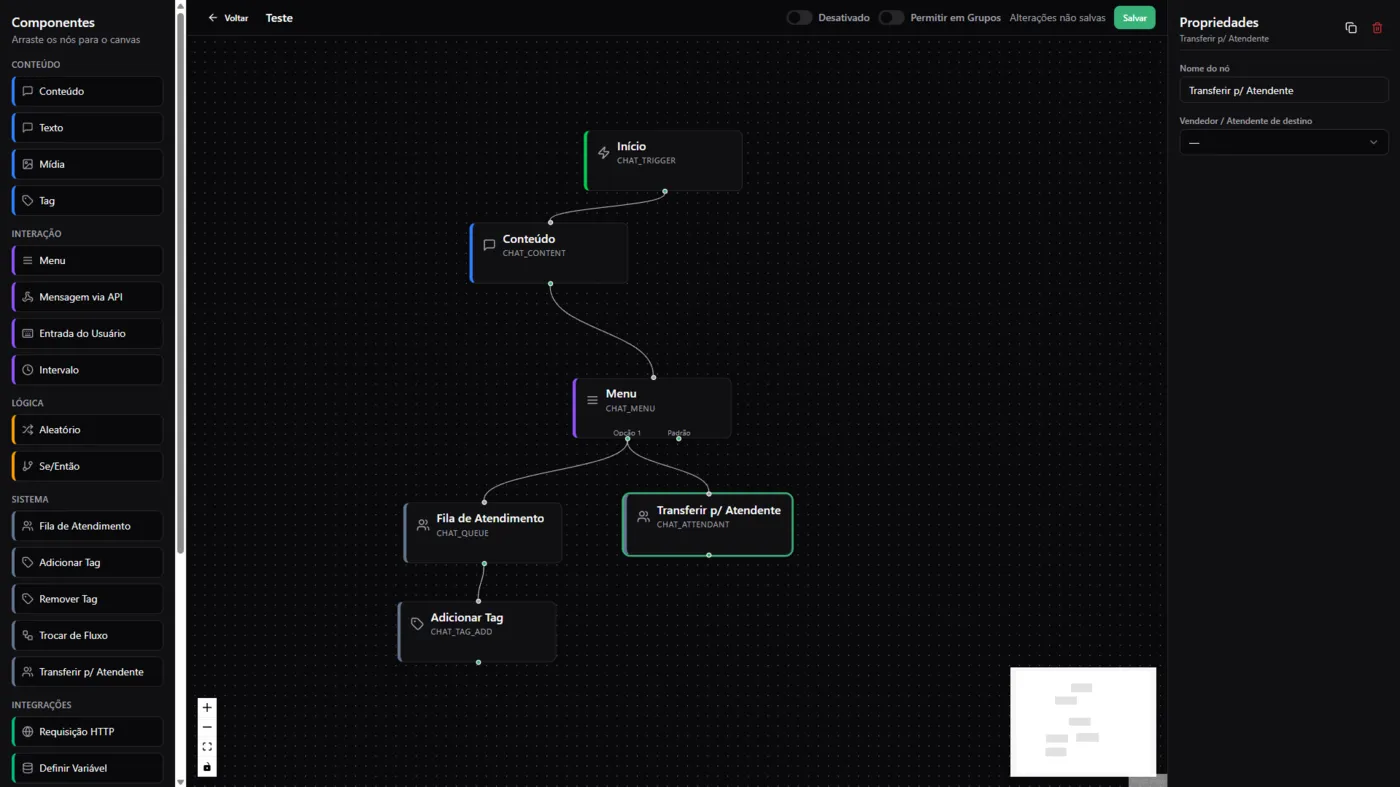Click the Fila de Atendimento sidebar component

tap(88, 526)
